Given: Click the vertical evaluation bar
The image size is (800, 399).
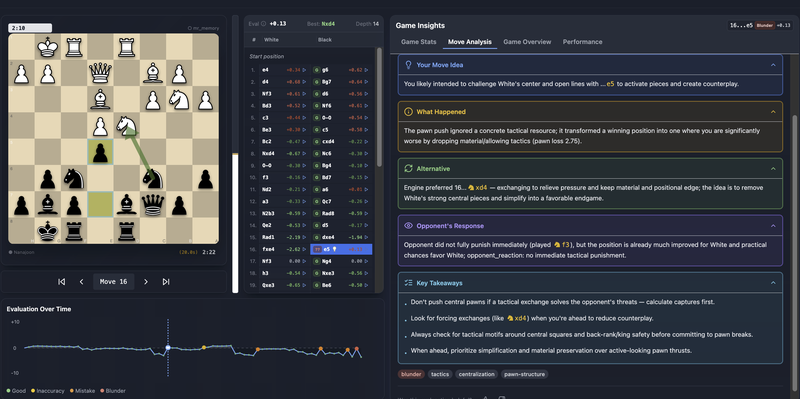Looking at the screenshot, I should [x=235, y=154].
